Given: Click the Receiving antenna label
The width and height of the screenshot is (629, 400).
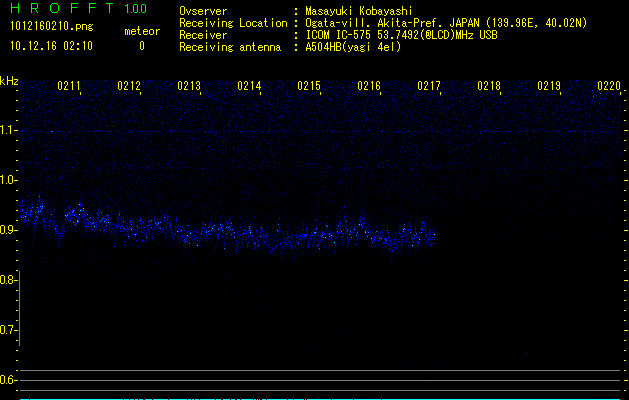Looking at the screenshot, I should pyautogui.click(x=230, y=47).
